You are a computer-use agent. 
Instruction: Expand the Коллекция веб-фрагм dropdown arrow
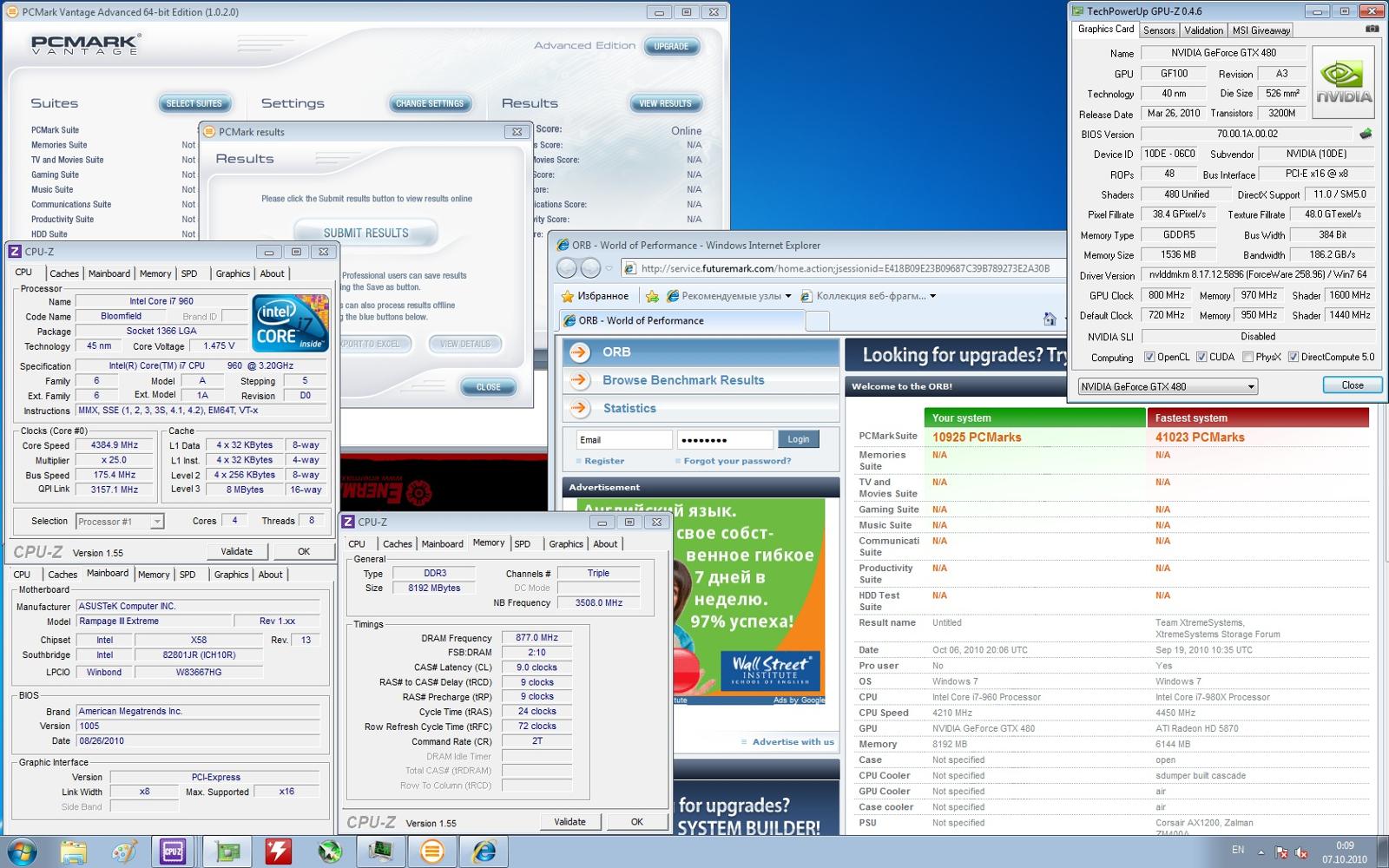point(932,296)
